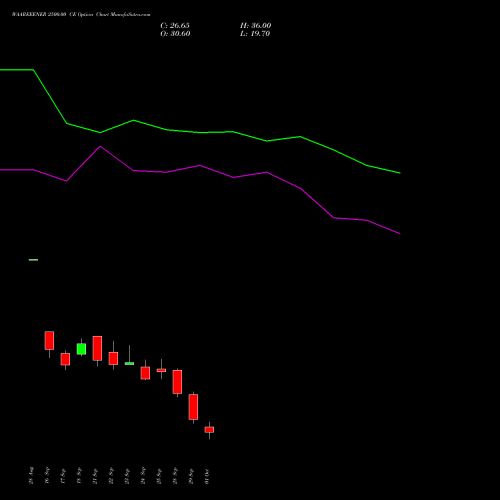Screen dimensions: 500x500
Task: Select the 16 Sep date label
Action: click(x=47, y=475)
